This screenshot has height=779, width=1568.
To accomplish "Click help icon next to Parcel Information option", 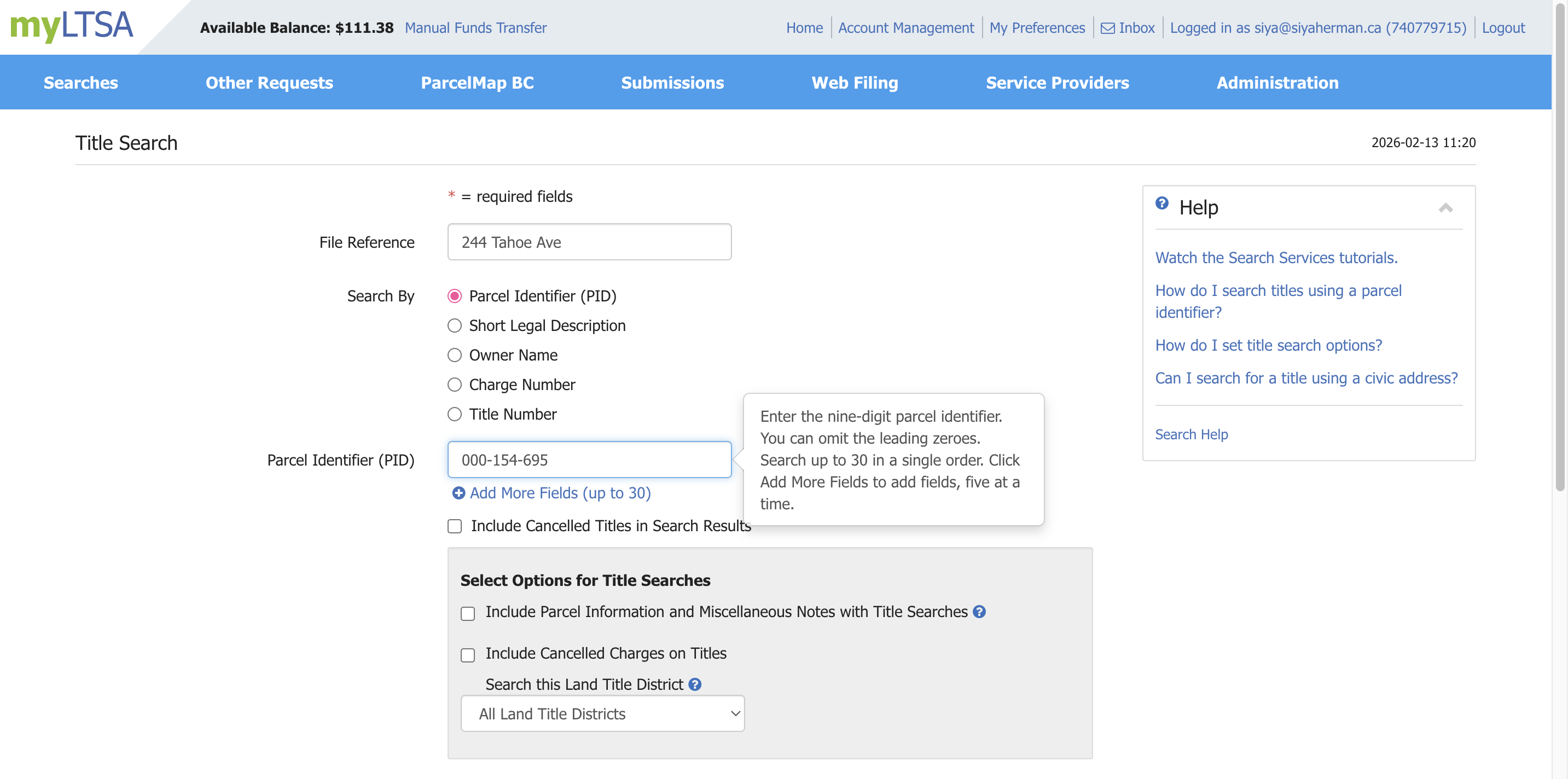I will (979, 612).
